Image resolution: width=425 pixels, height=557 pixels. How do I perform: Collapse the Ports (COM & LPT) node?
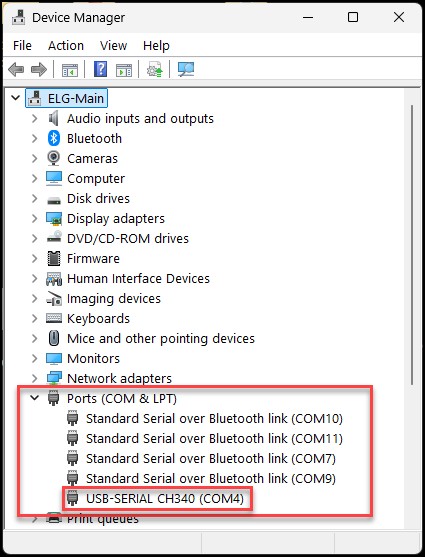pos(34,398)
